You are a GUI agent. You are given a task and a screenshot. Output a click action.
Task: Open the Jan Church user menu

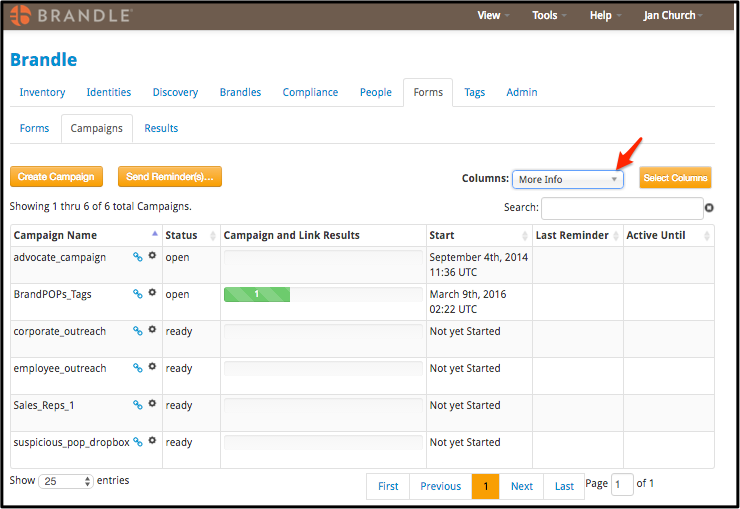pos(673,16)
